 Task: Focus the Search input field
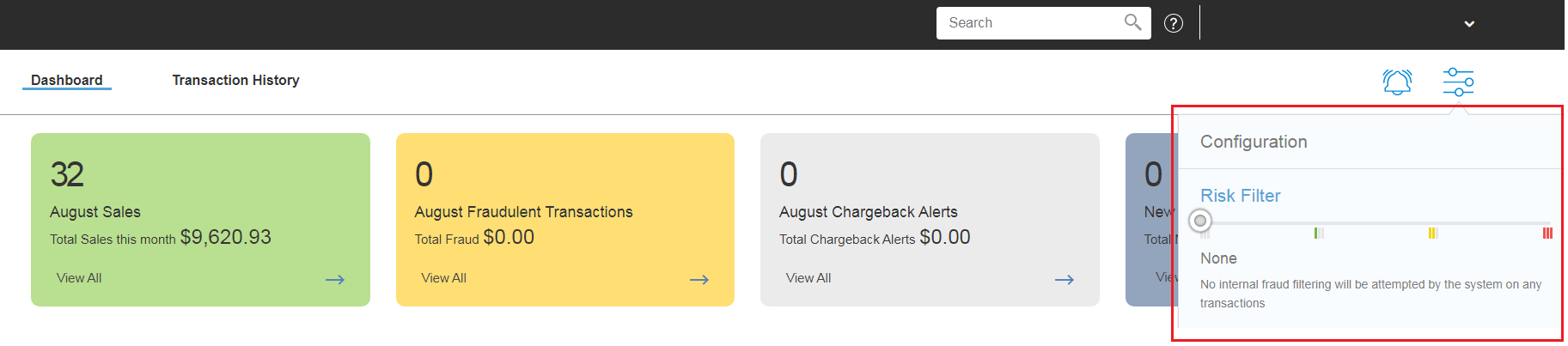coord(1031,23)
